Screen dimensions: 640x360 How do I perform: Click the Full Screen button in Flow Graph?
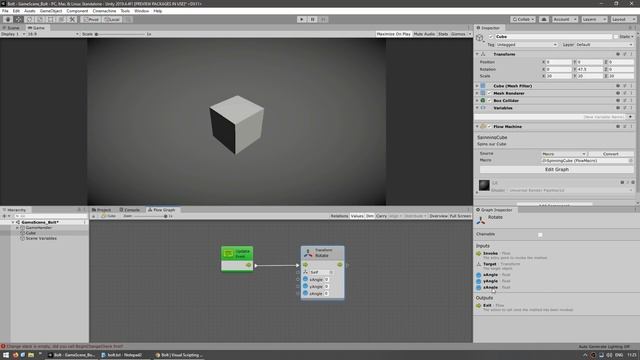coord(460,216)
